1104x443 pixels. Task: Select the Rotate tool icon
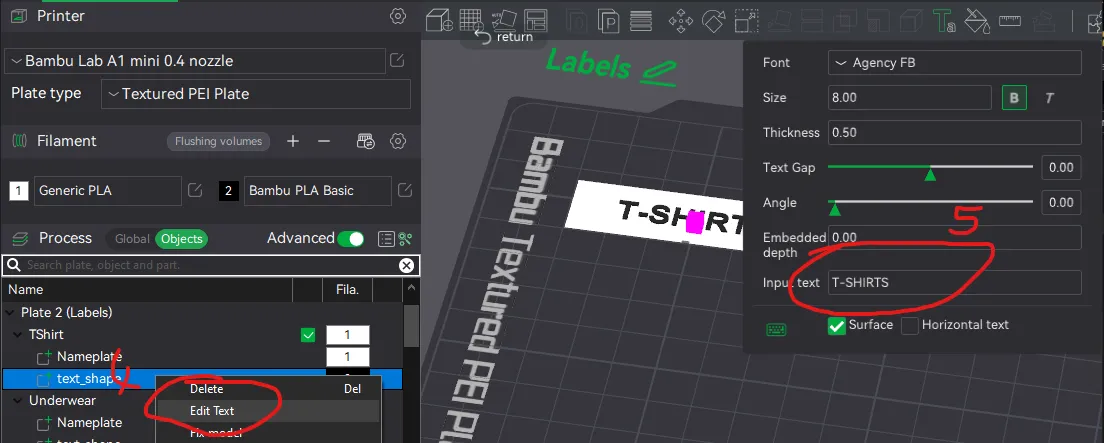[x=713, y=20]
